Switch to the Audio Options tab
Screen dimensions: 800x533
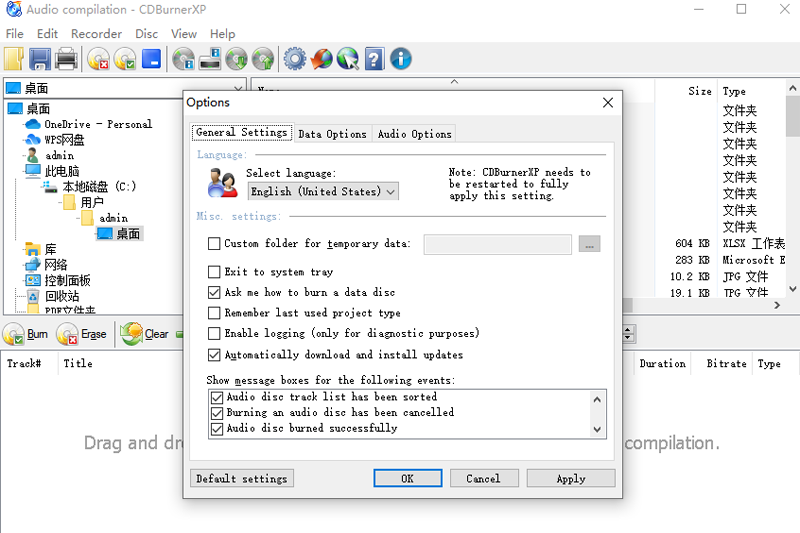[x=415, y=134]
